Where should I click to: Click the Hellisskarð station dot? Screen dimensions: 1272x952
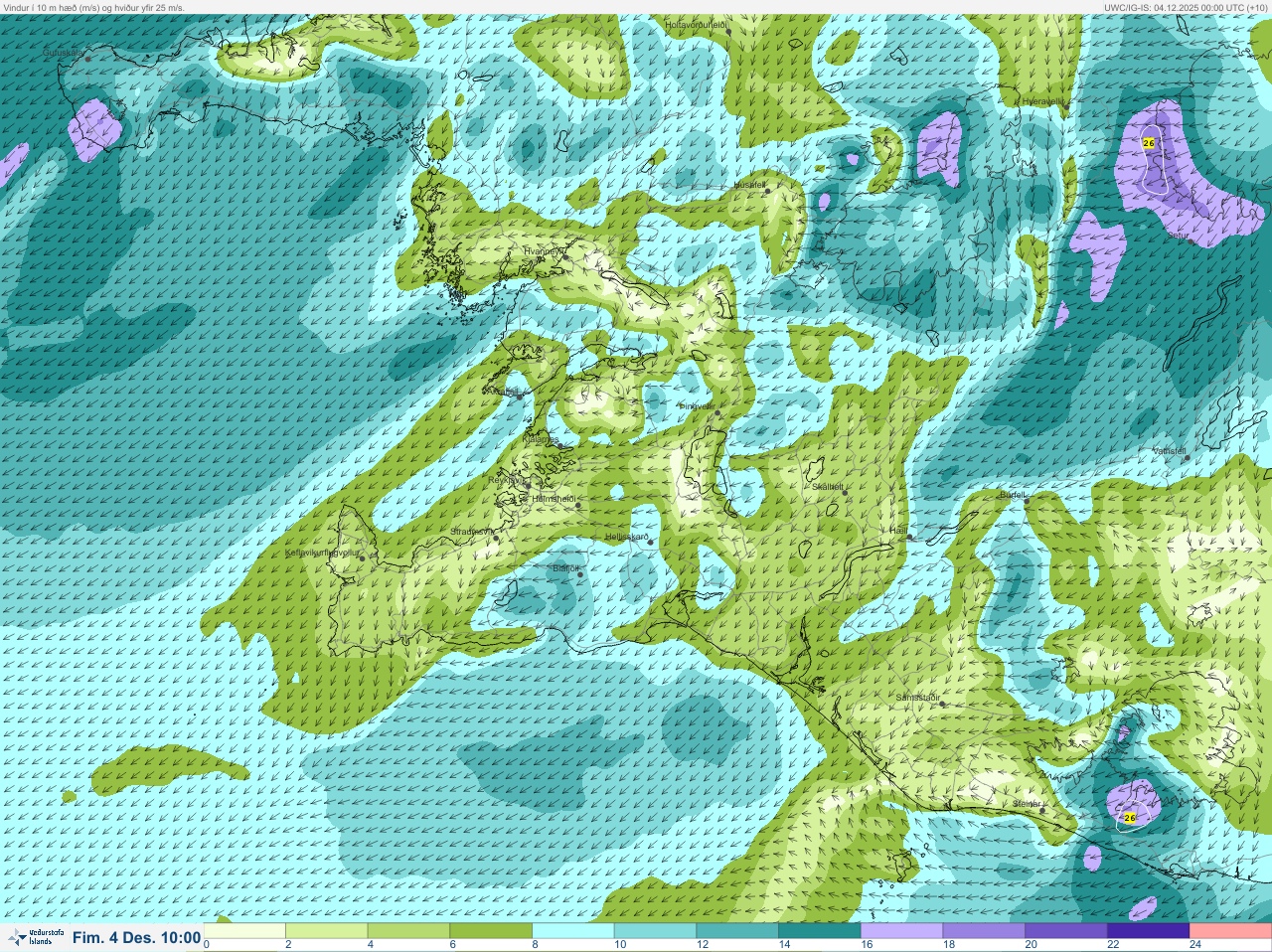[651, 542]
